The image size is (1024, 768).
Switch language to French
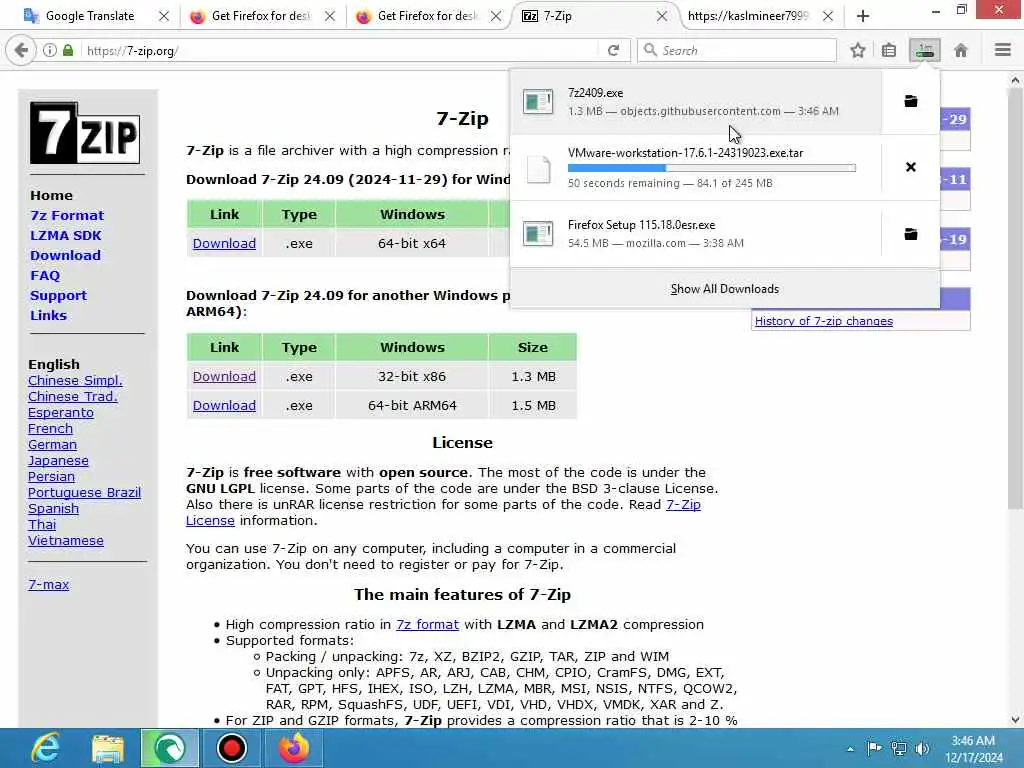(x=50, y=428)
